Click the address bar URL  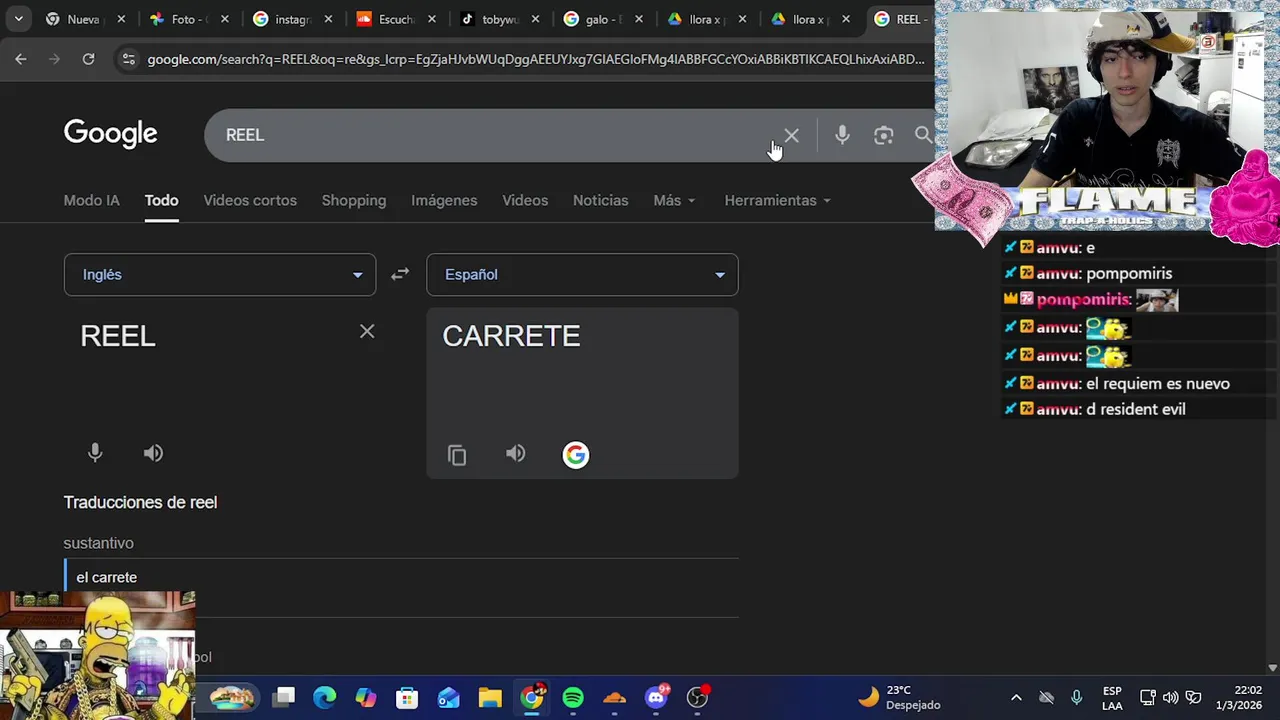point(536,59)
